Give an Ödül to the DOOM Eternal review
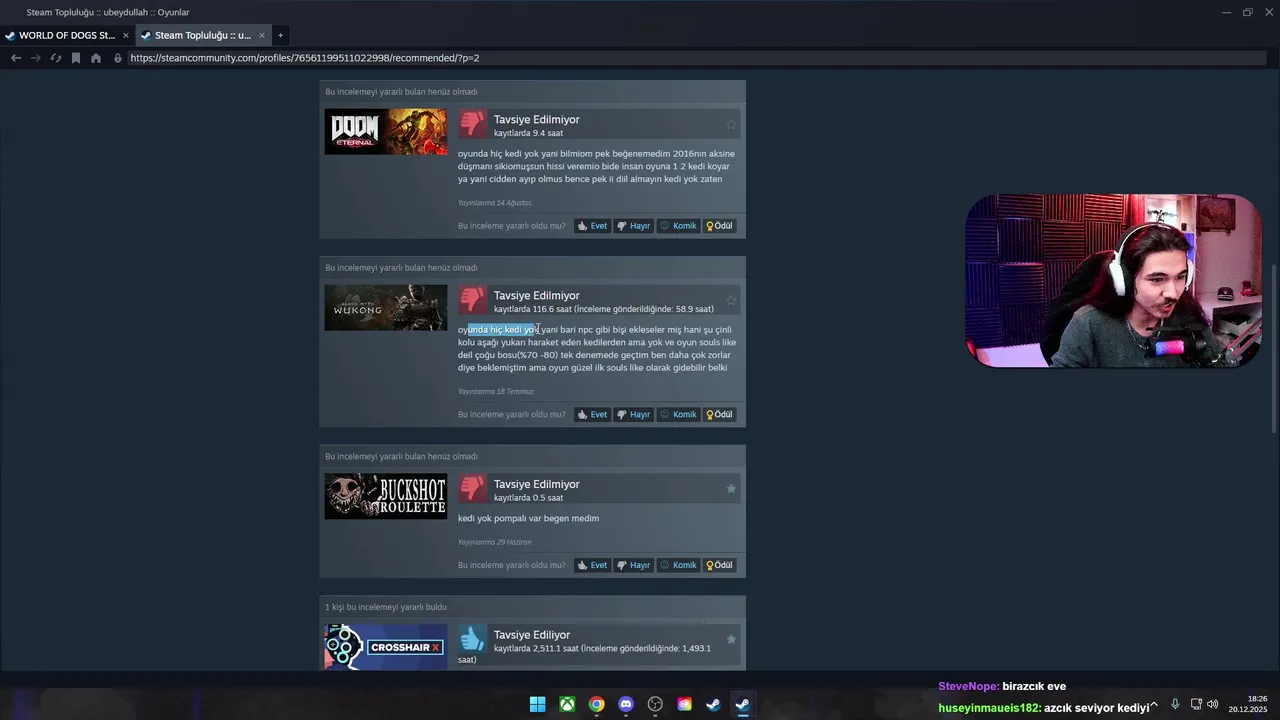This screenshot has height=720, width=1280. point(720,226)
